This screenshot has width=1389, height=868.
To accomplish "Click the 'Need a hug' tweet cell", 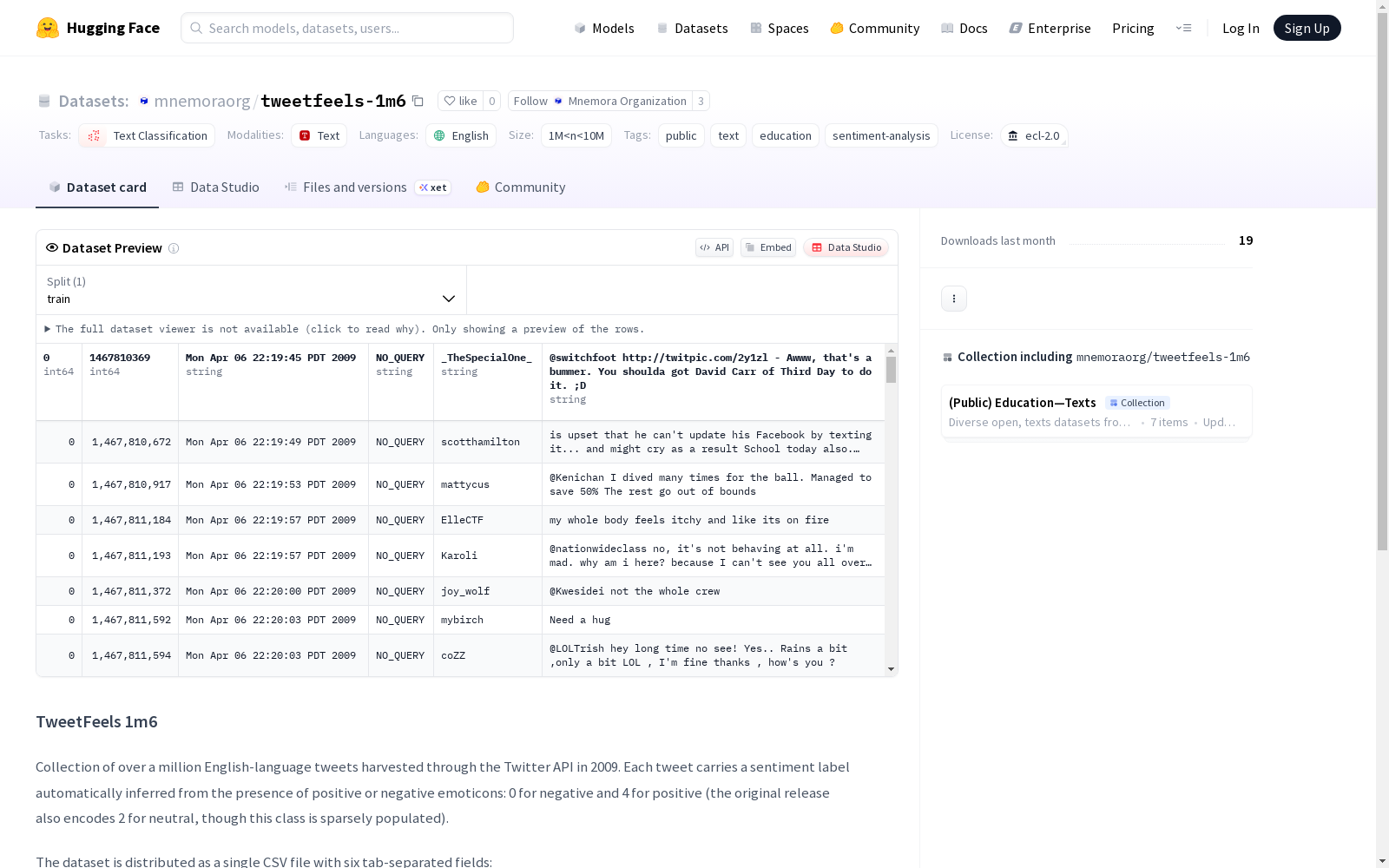I will tap(714, 620).
